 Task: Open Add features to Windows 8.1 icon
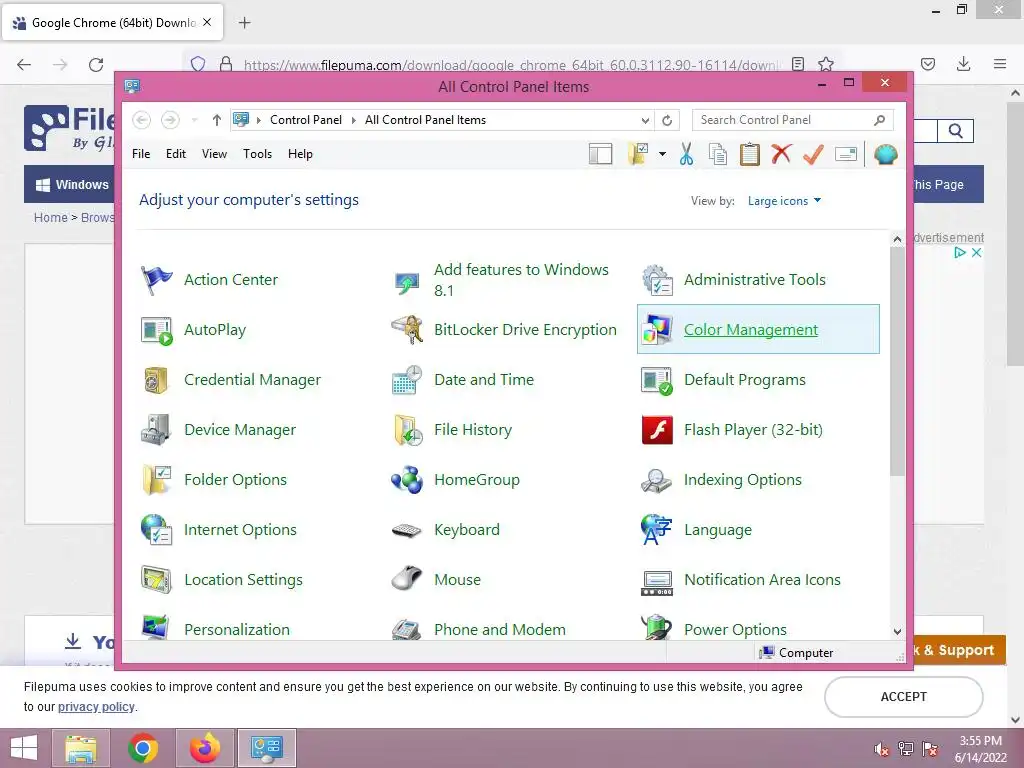(x=407, y=282)
